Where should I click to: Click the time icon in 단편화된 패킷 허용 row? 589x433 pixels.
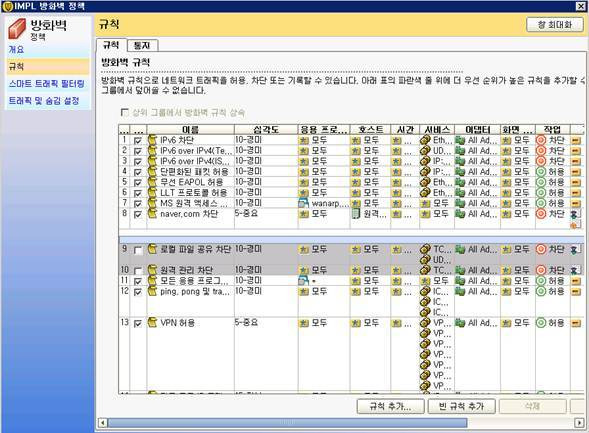coord(396,172)
